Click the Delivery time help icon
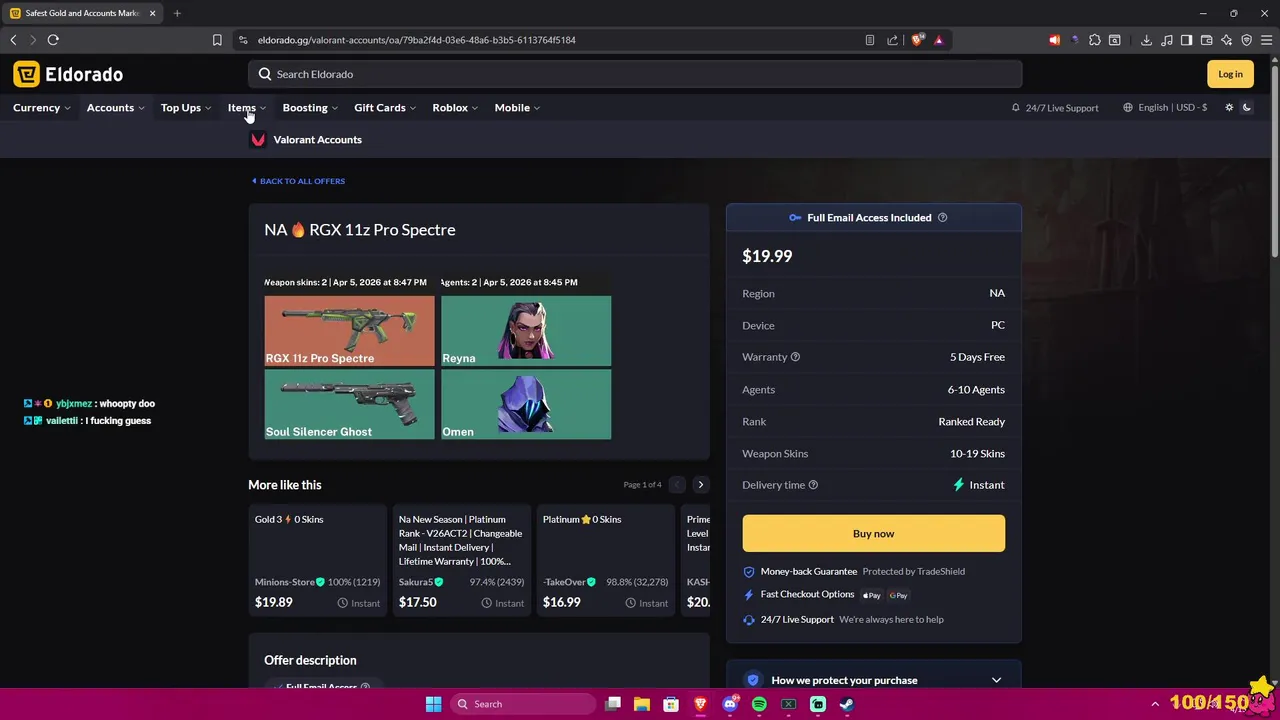1280x720 pixels. click(x=813, y=485)
